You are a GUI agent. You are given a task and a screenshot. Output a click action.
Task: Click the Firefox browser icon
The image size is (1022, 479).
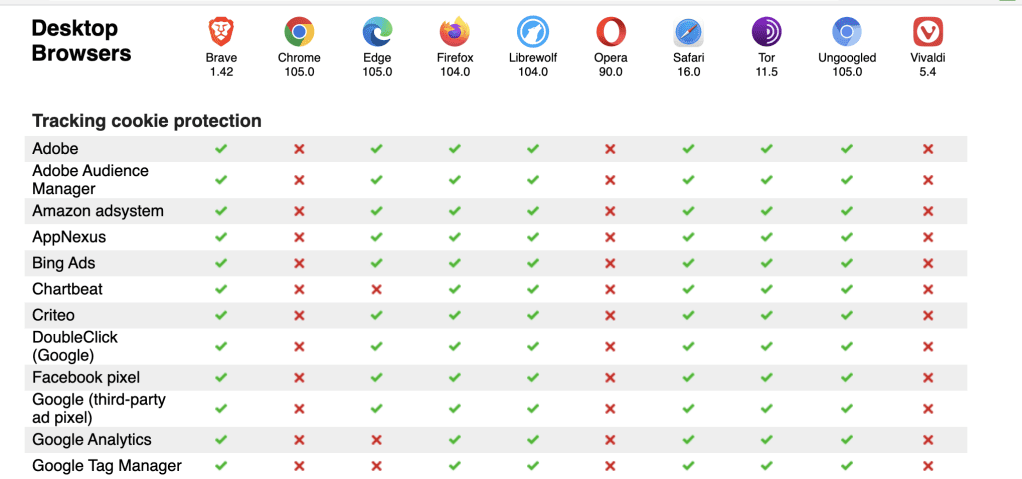pos(455,32)
